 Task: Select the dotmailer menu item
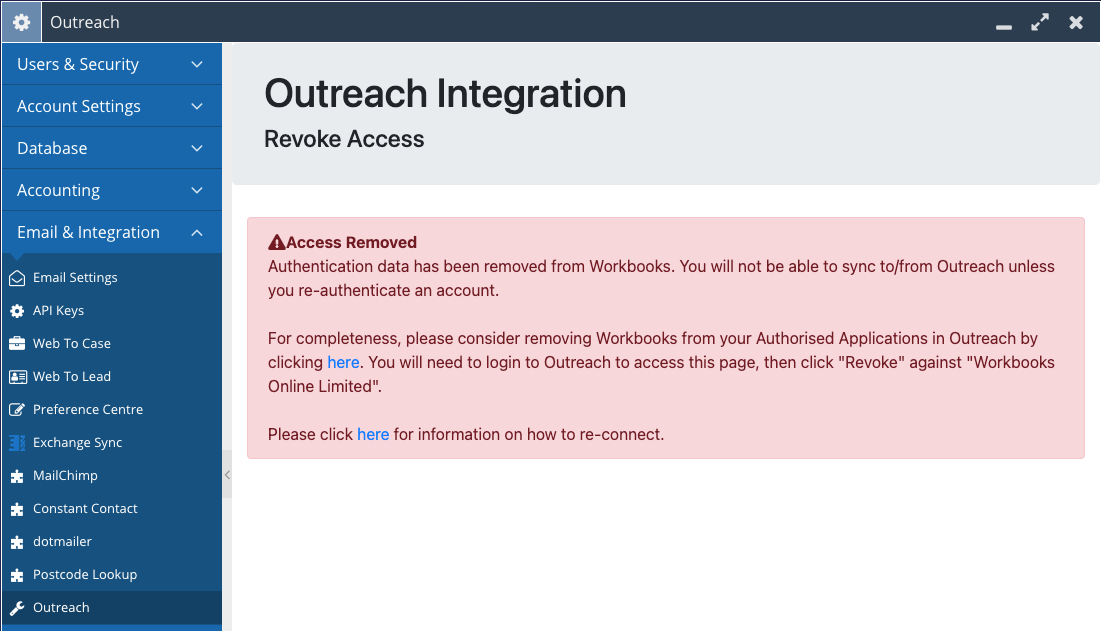click(62, 542)
